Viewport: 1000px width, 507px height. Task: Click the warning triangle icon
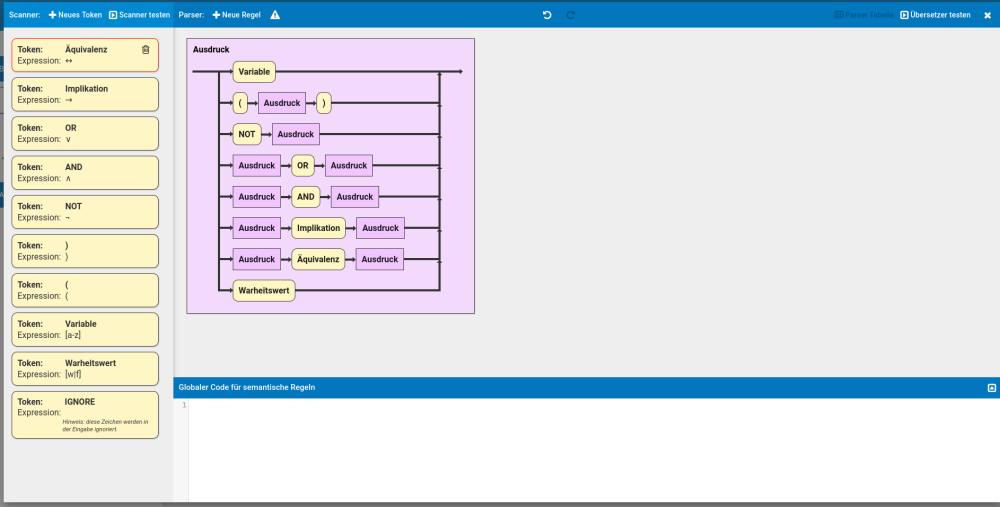click(275, 15)
